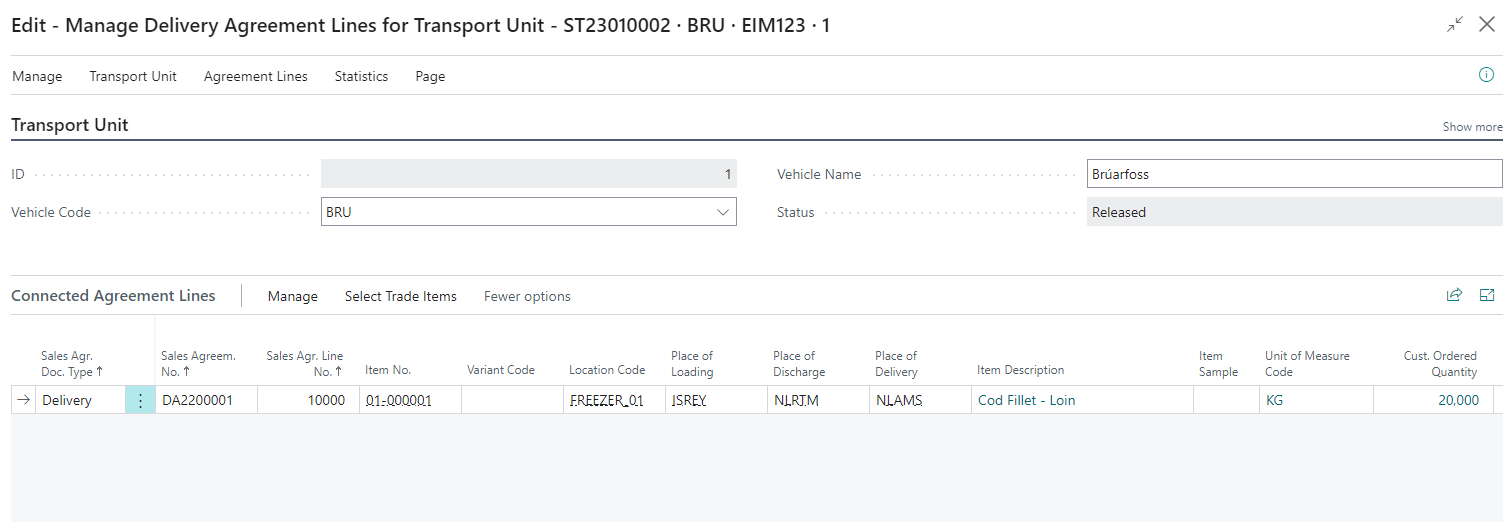Open the Page menu
Image resolution: width=1504 pixels, height=522 pixels.
(430, 76)
